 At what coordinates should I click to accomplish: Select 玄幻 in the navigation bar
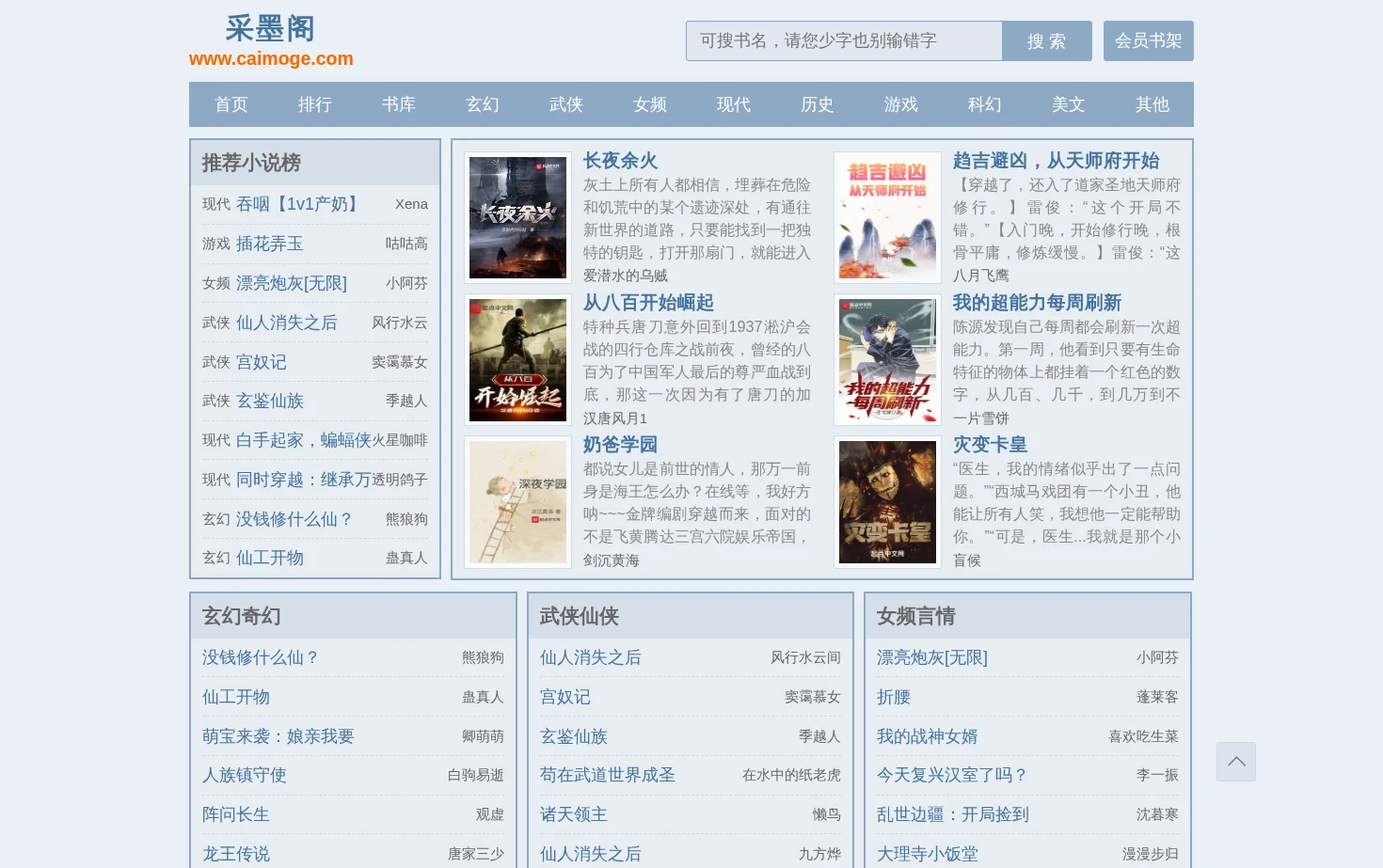[x=482, y=104]
